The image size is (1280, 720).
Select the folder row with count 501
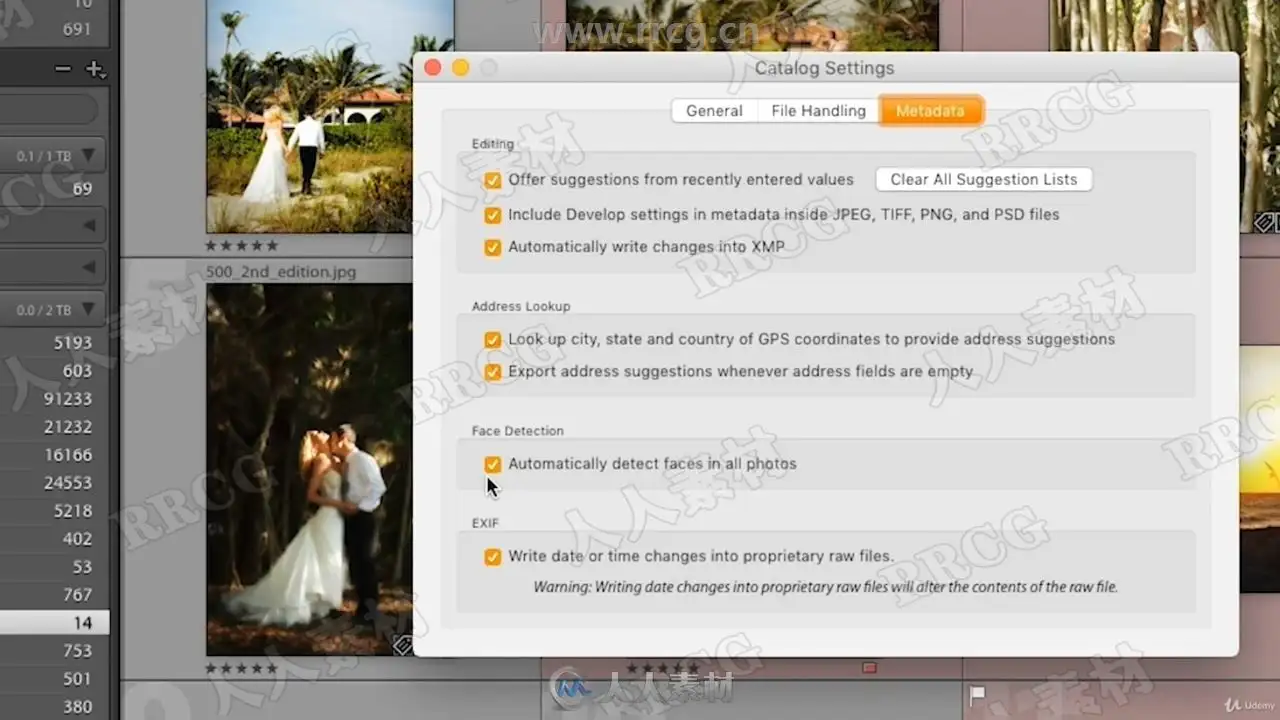pyautogui.click(x=54, y=679)
